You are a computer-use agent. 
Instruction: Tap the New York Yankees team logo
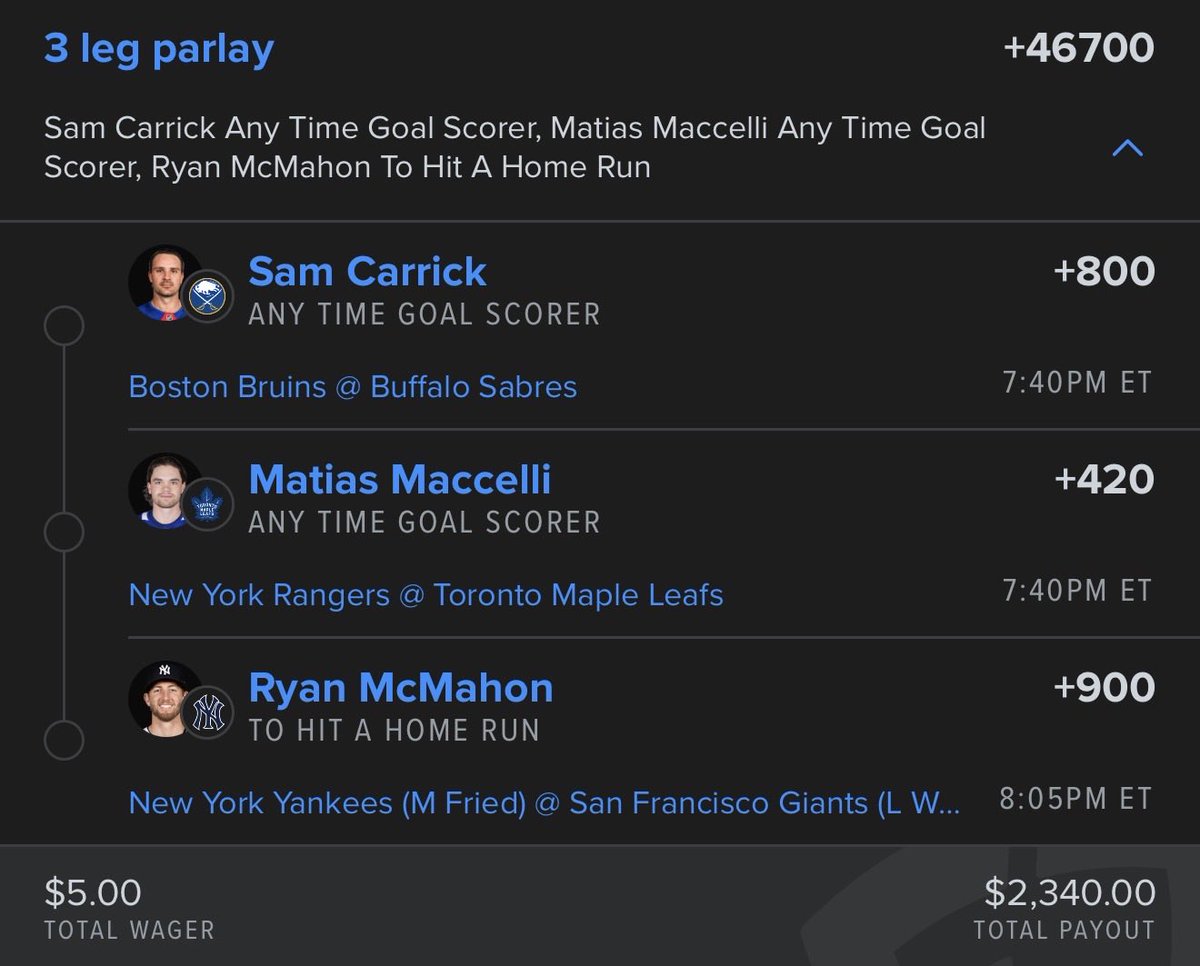coord(210,712)
